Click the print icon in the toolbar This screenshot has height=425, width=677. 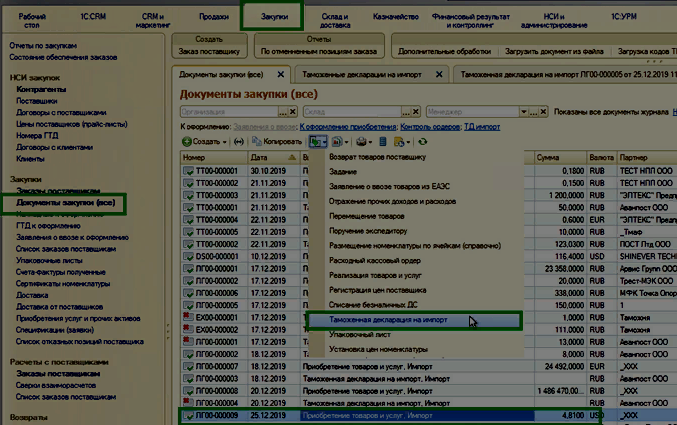pyautogui.click(x=359, y=143)
